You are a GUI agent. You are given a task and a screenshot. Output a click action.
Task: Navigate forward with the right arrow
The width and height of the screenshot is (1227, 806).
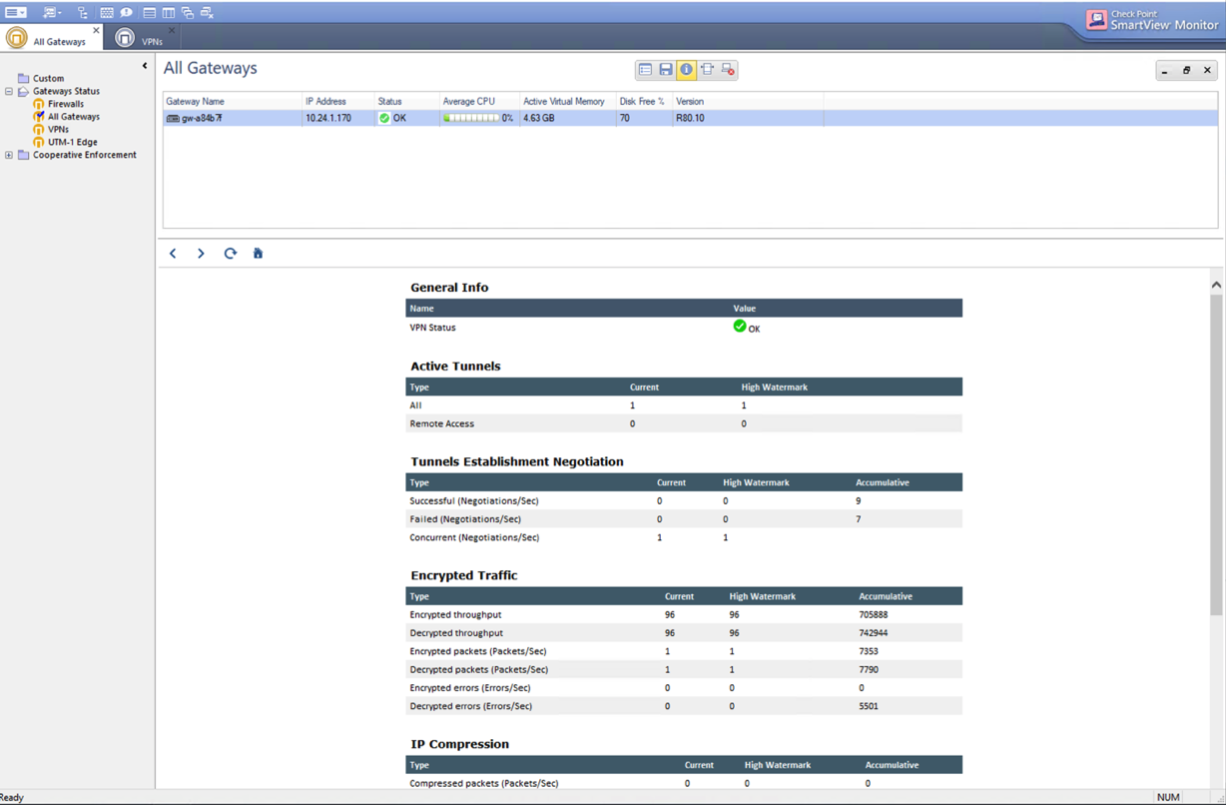(x=201, y=254)
